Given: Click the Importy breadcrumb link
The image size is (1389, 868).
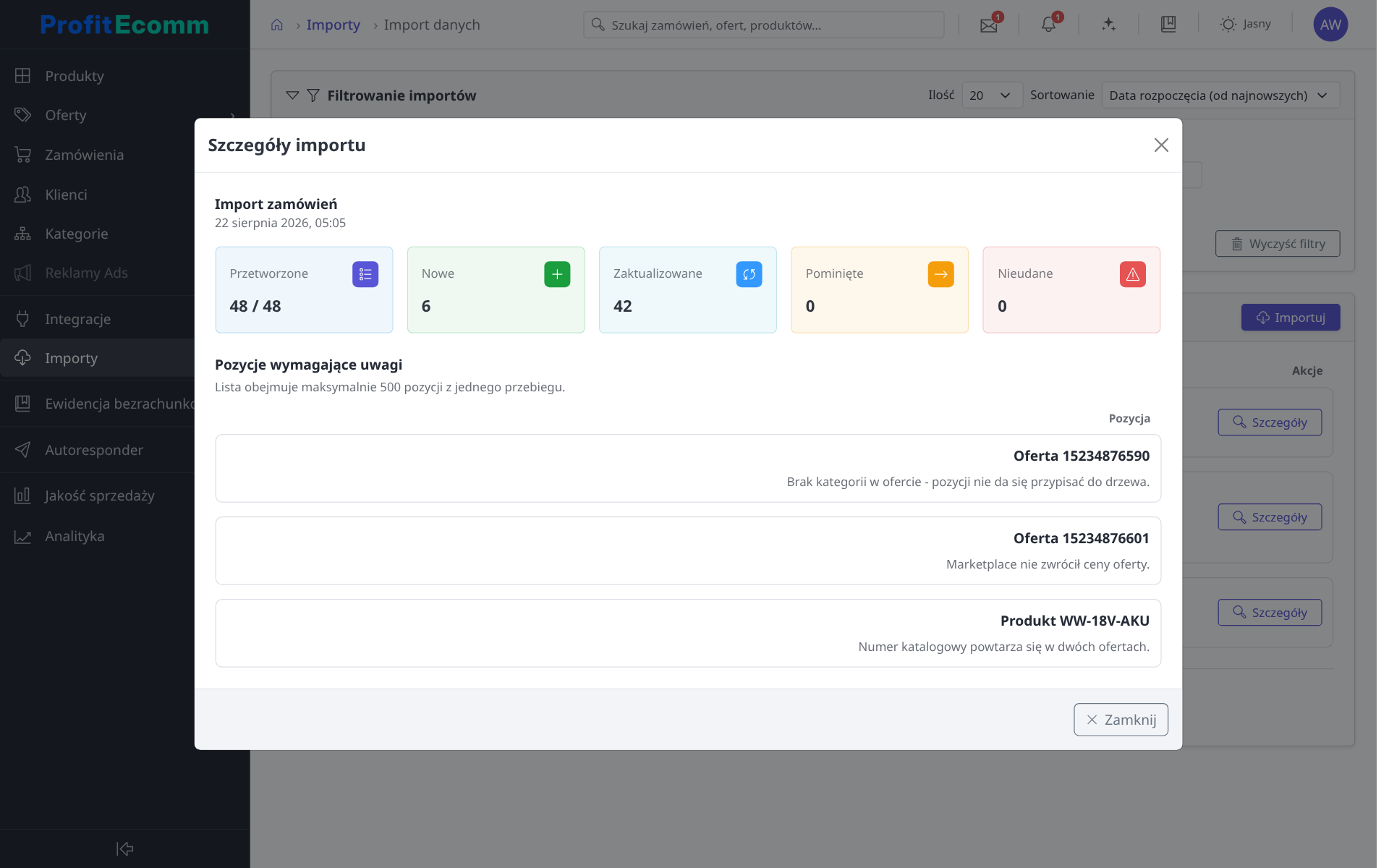Looking at the screenshot, I should point(333,25).
